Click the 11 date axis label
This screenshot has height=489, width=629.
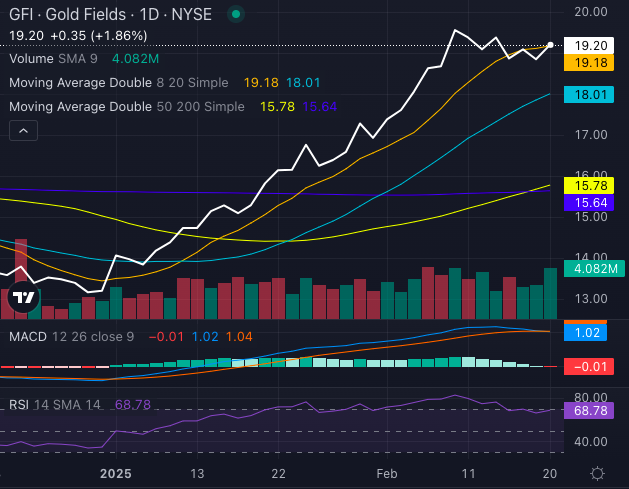coord(468,474)
